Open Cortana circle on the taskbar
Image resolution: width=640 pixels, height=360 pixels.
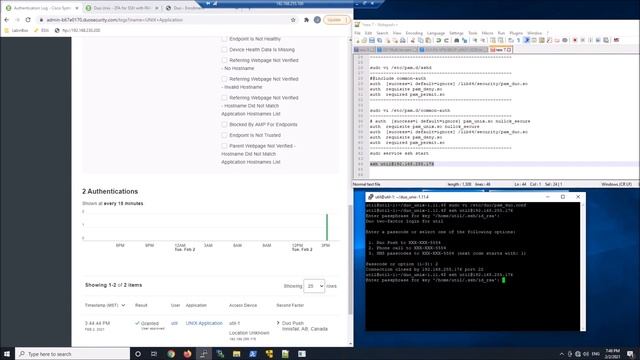[x=138, y=354]
